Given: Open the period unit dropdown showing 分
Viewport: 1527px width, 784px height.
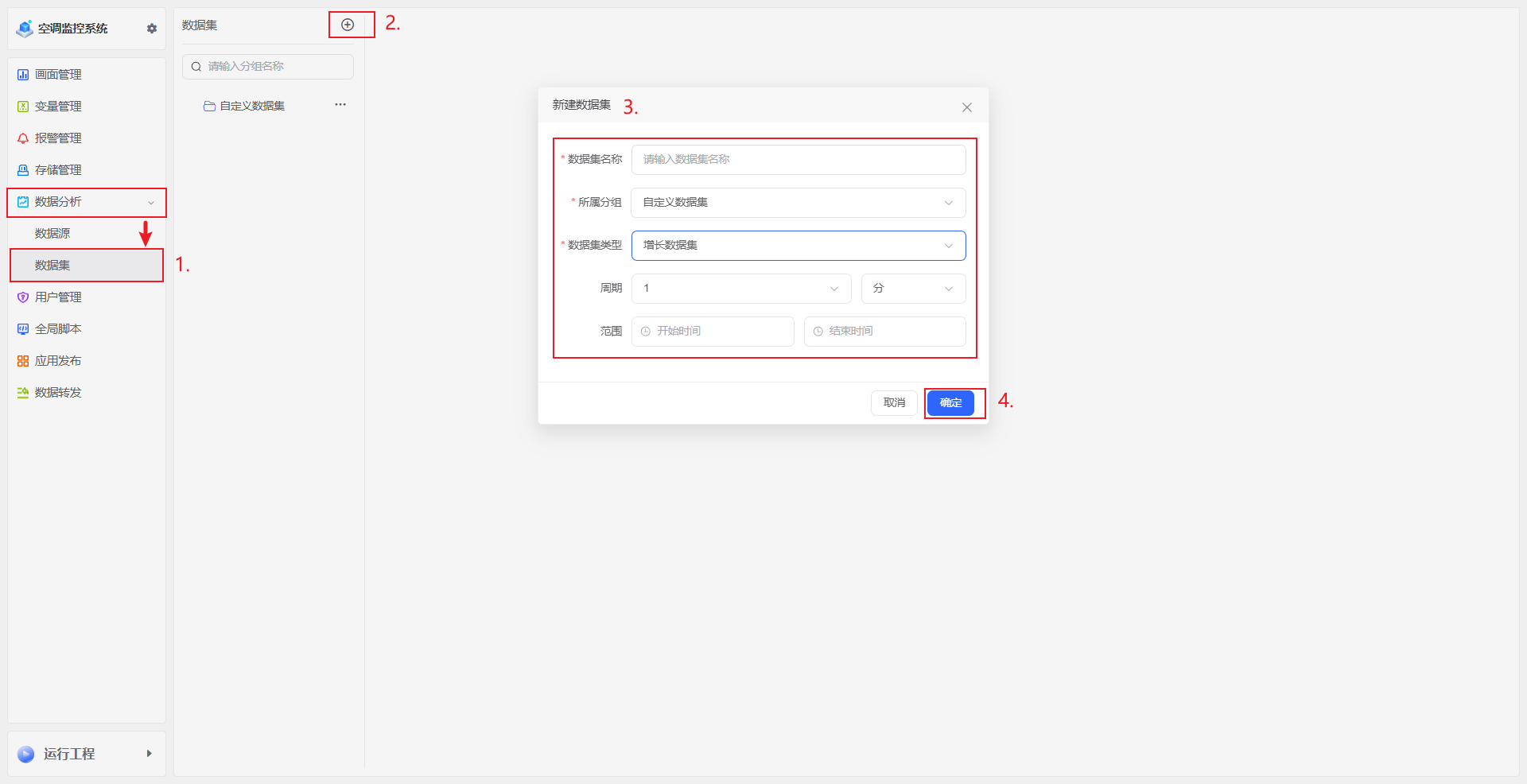Looking at the screenshot, I should point(913,289).
